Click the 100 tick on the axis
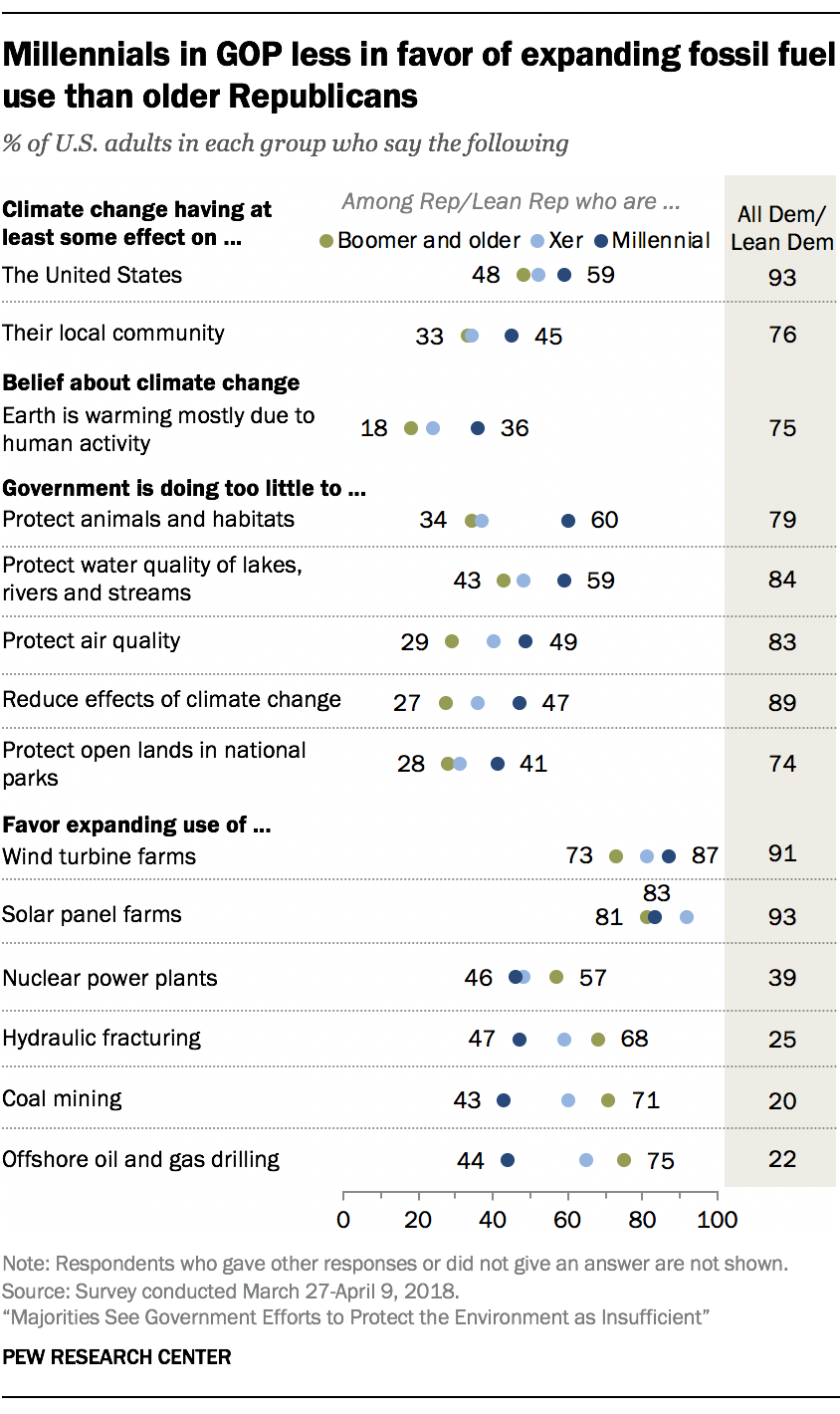 [x=717, y=1219]
